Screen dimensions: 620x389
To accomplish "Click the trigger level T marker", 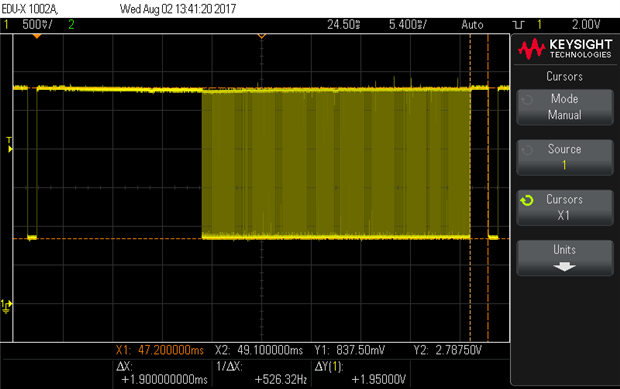I will (9, 145).
